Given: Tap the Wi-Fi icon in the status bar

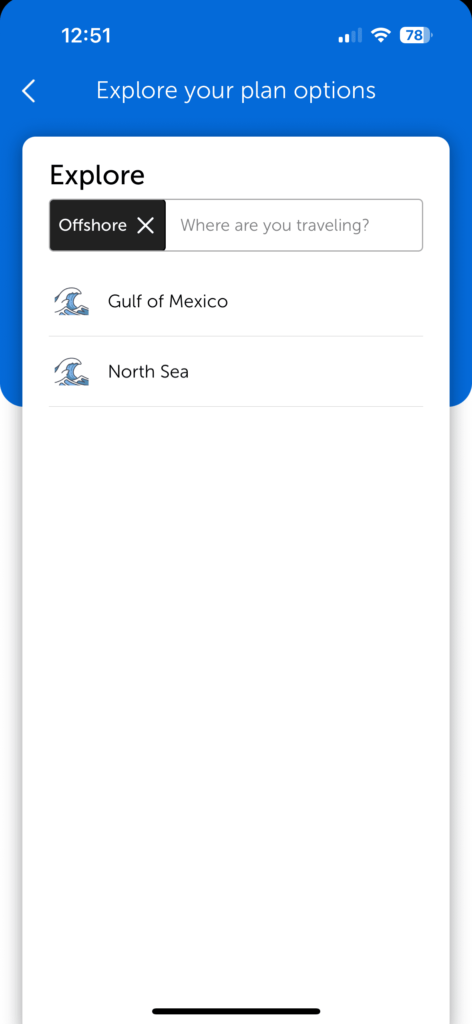Looking at the screenshot, I should tap(380, 35).
